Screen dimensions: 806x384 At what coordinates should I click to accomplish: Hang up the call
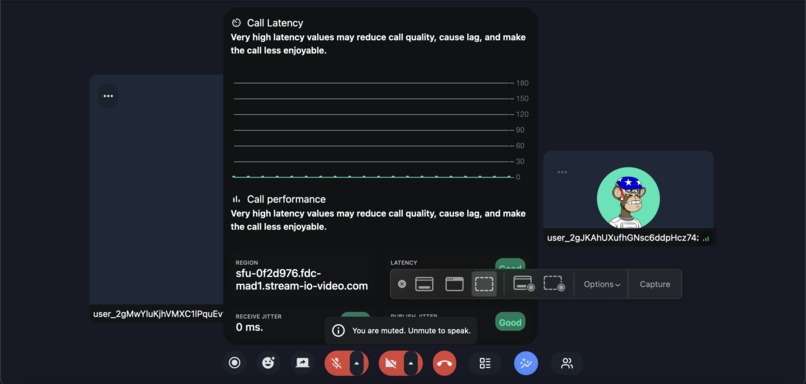pyautogui.click(x=445, y=364)
